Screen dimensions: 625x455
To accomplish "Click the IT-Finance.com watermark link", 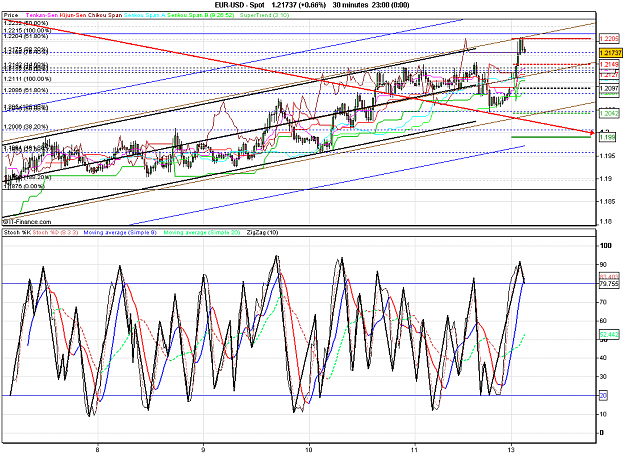I will [x=28, y=222].
